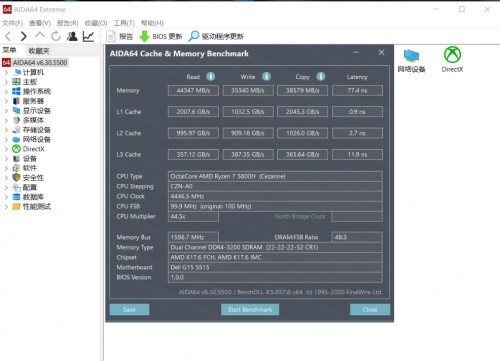Click 驱动程序更新 driver update button
The width and height of the screenshot is (500, 361).
tap(216, 36)
